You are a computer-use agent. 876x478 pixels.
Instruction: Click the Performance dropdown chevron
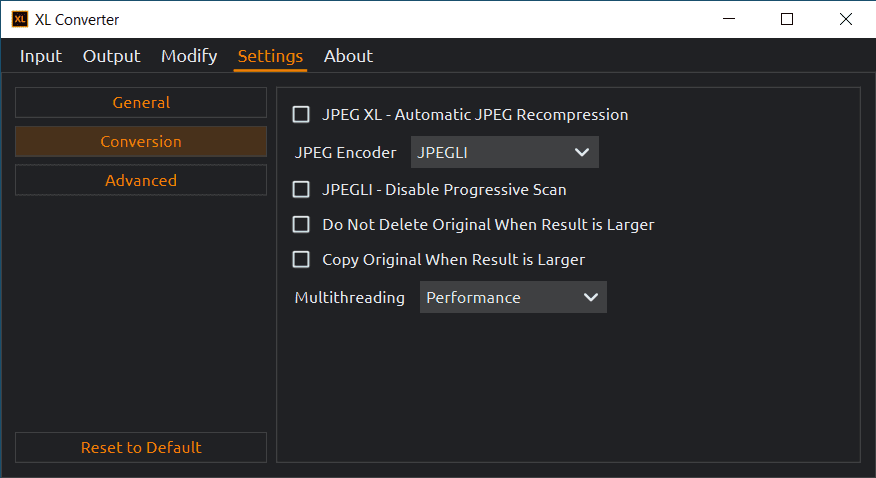tap(590, 298)
